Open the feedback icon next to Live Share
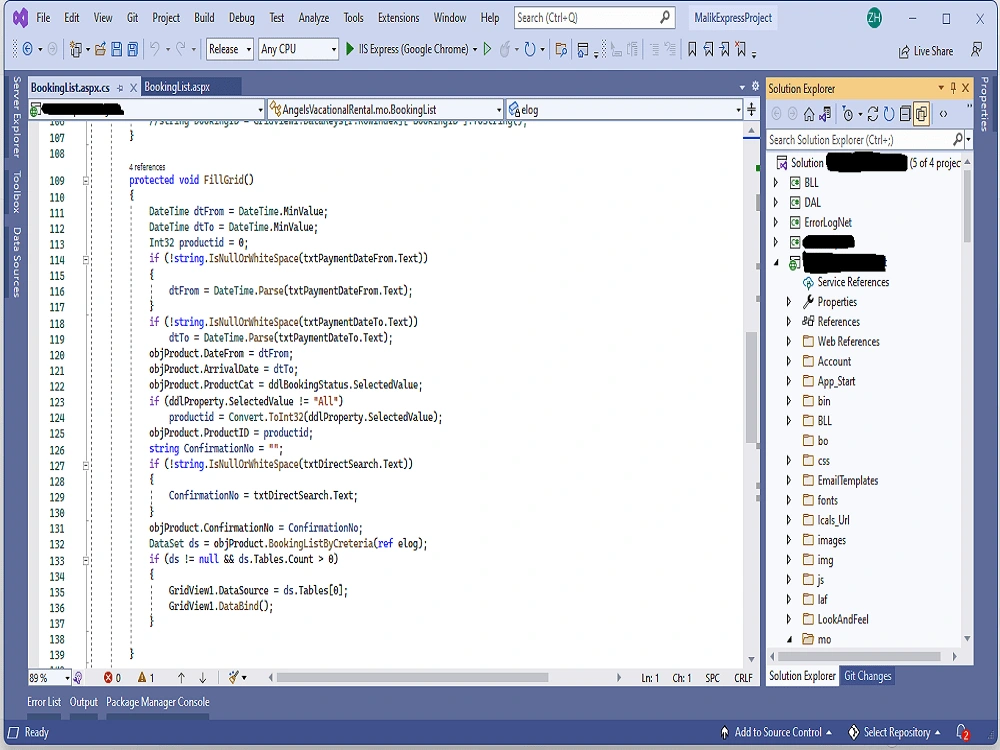This screenshot has width=1000, height=750. pos(976,50)
